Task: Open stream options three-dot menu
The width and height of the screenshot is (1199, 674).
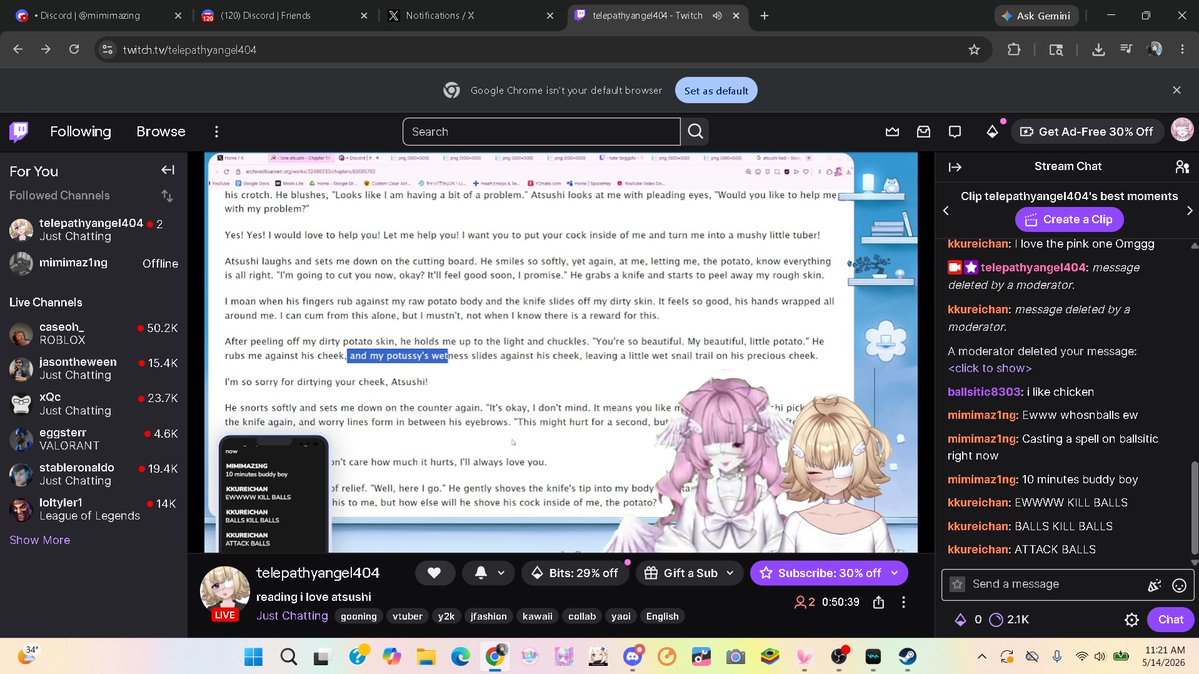Action: [903, 602]
